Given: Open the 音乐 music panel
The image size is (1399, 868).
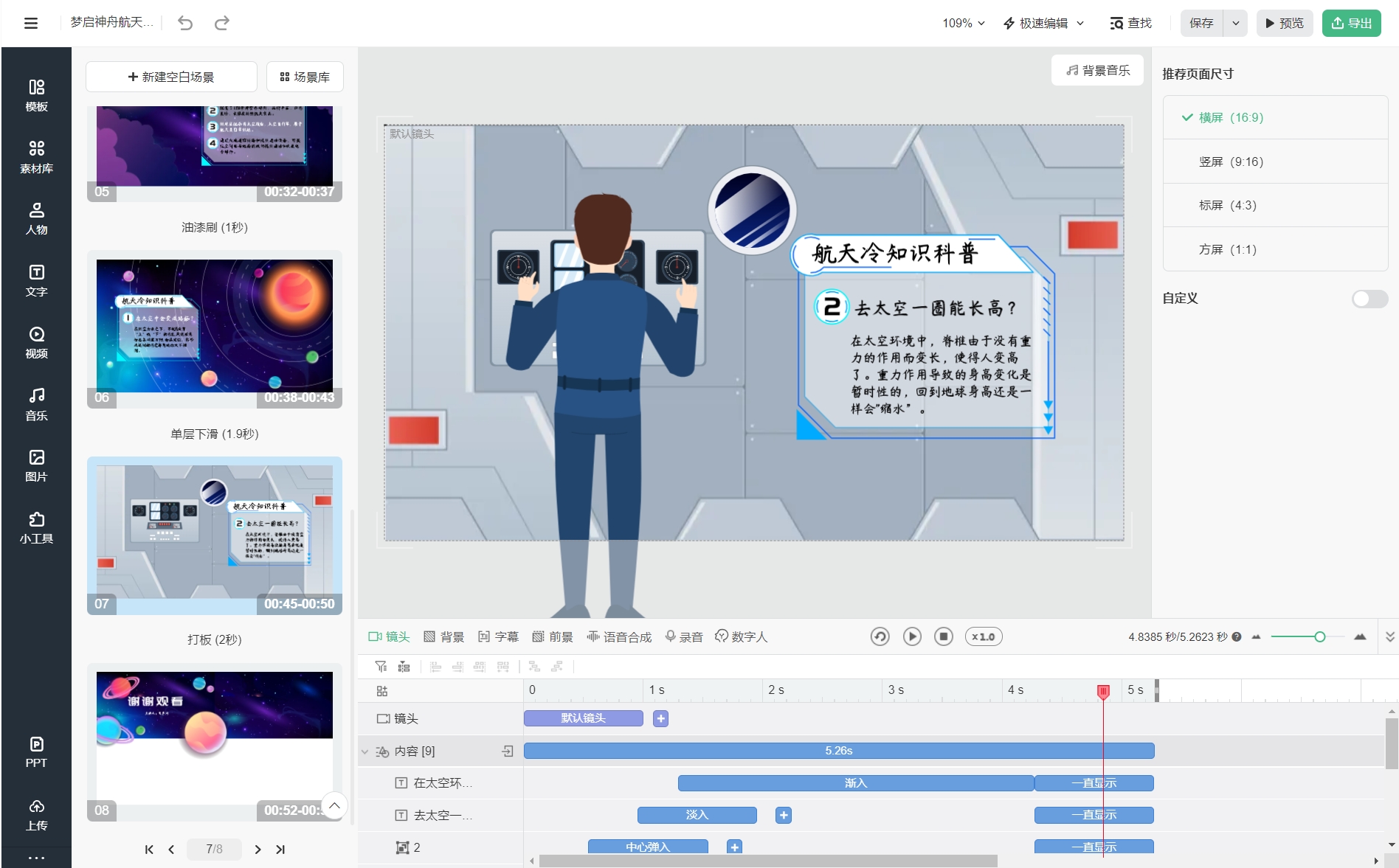Looking at the screenshot, I should pos(36,404).
